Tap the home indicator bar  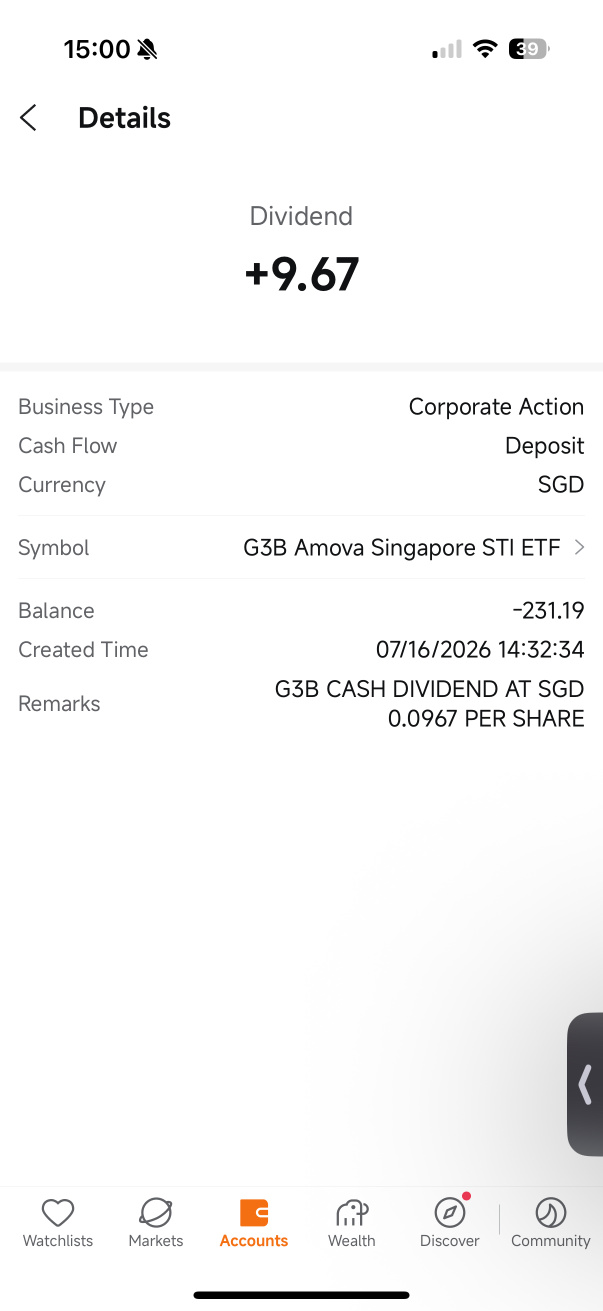(301, 1295)
